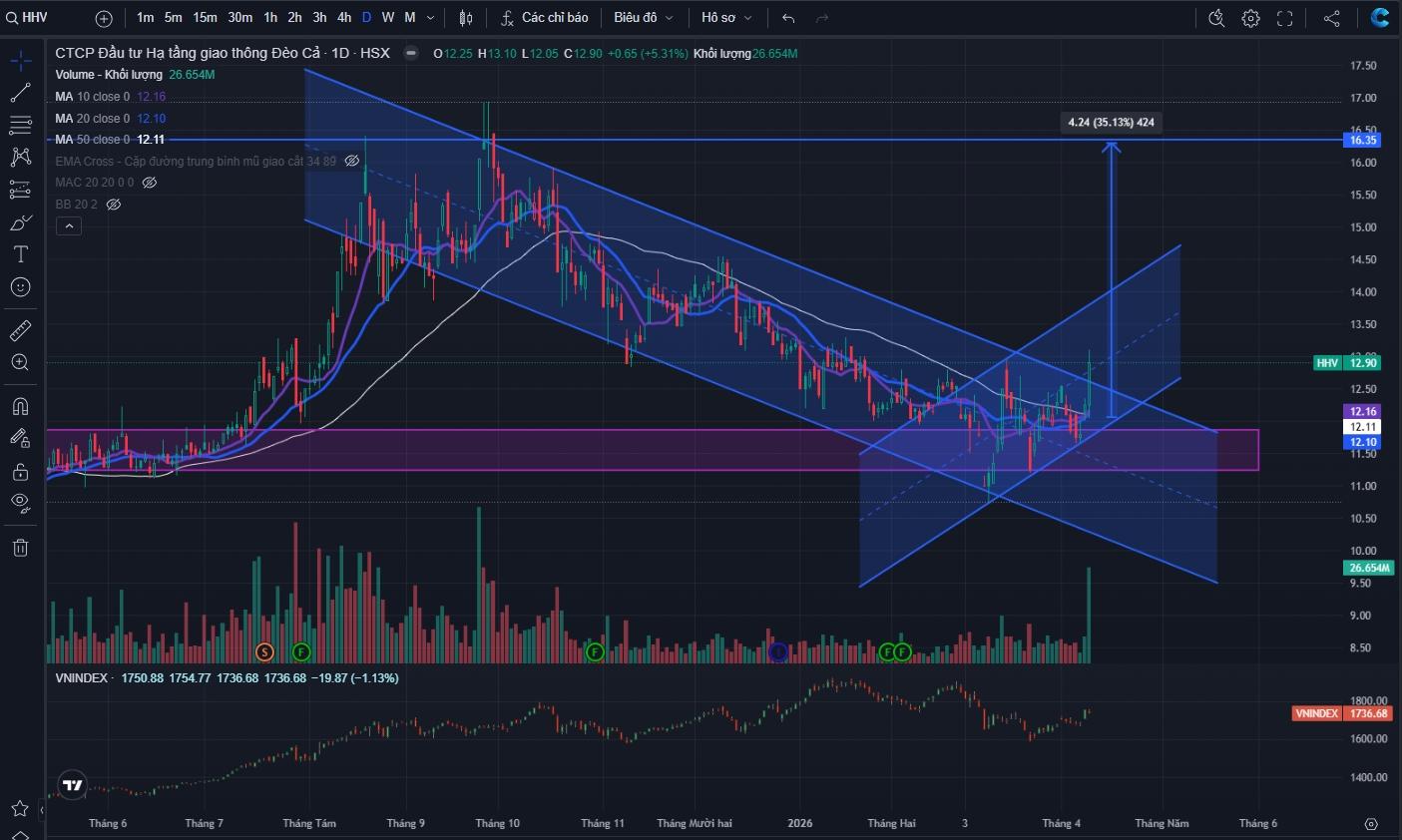
Task: Open the Hồ sơ dropdown menu
Action: tap(726, 18)
